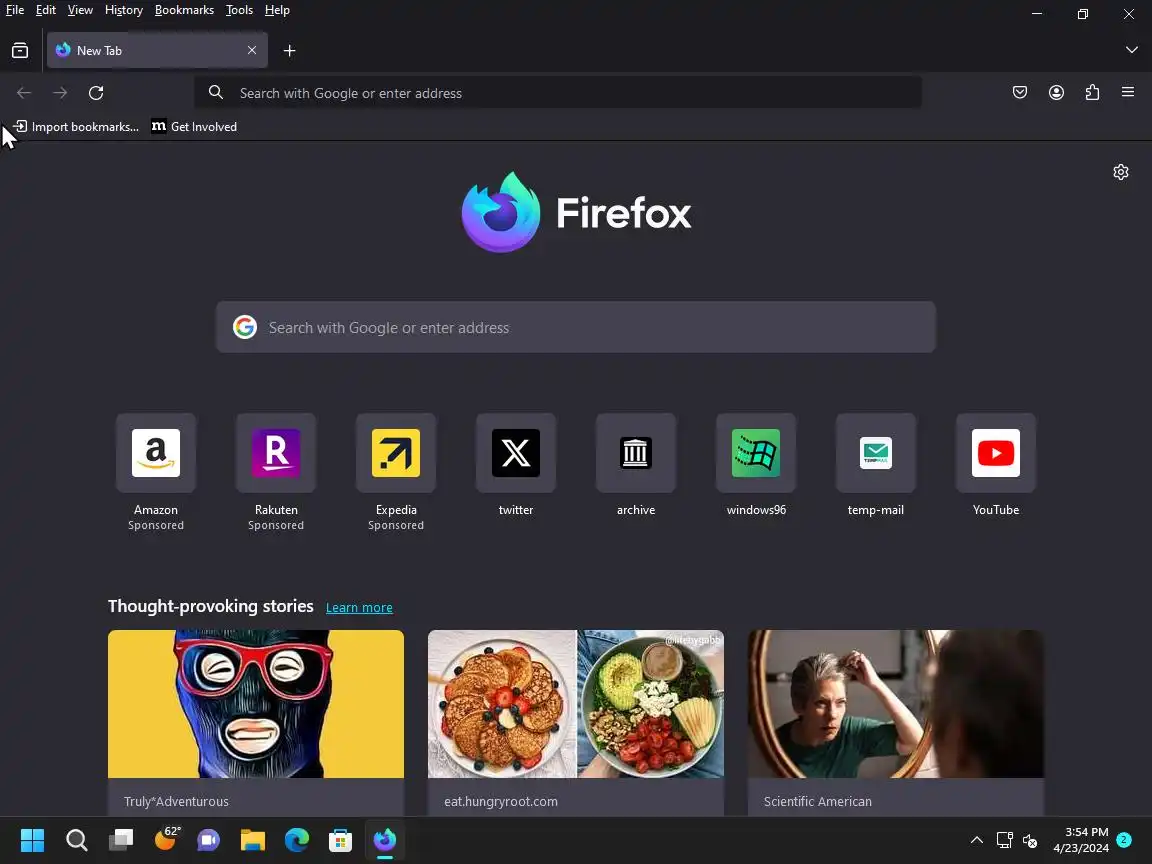Open the Help menu
The image size is (1152, 864).
[x=277, y=10]
